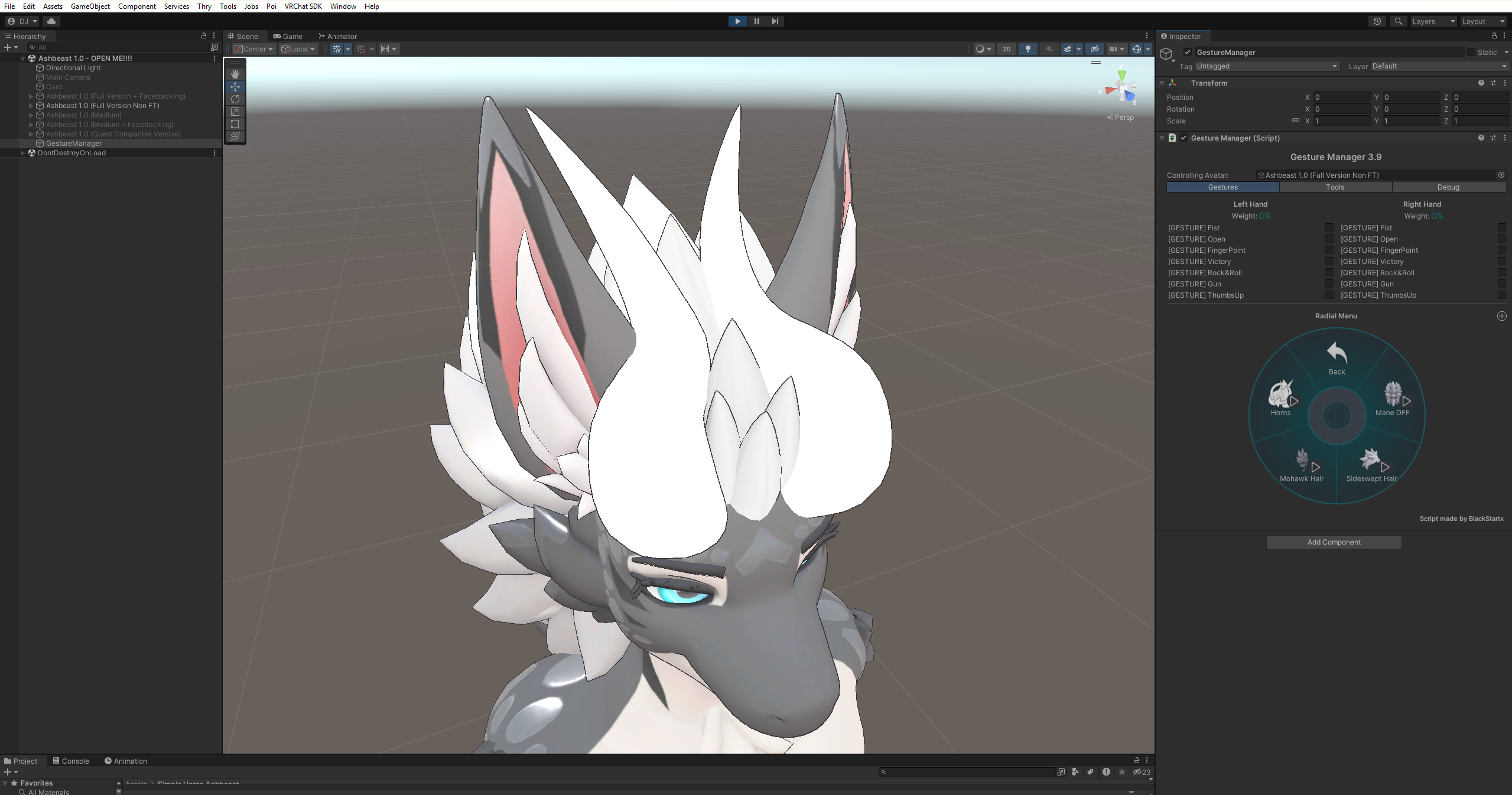Click the Back arrow in radial menu
Screen dimensions: 1512x795
pyautogui.click(x=1337, y=358)
